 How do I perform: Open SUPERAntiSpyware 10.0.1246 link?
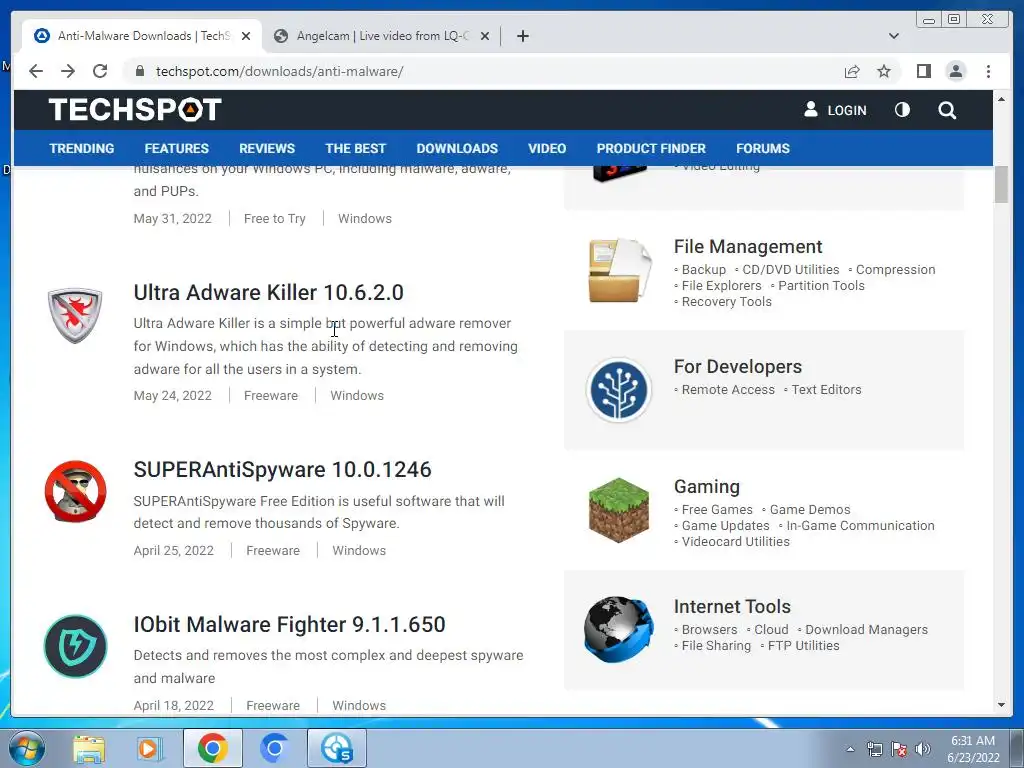(282, 470)
